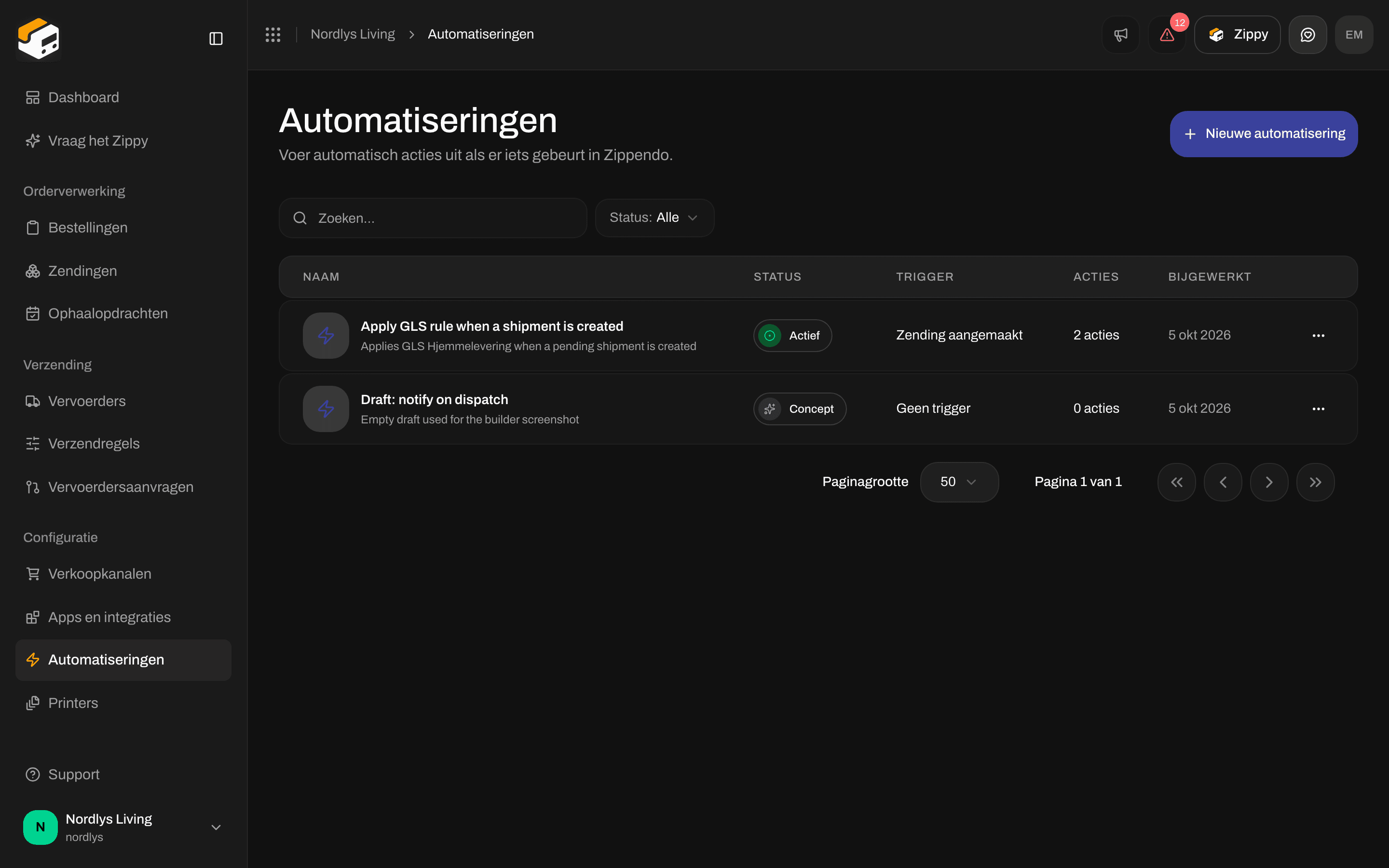Open Support
The height and width of the screenshot is (868, 1389).
pos(123,774)
